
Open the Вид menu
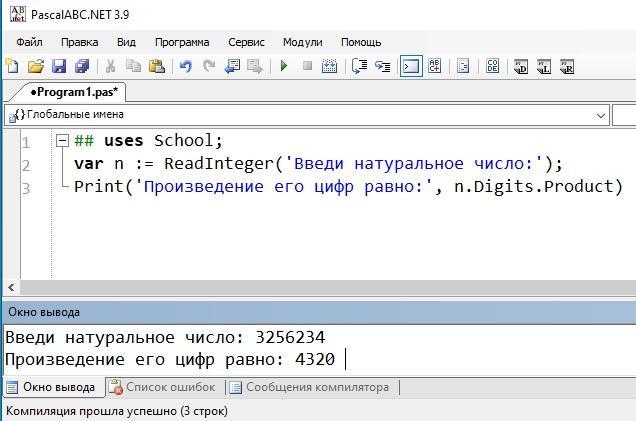pos(127,42)
